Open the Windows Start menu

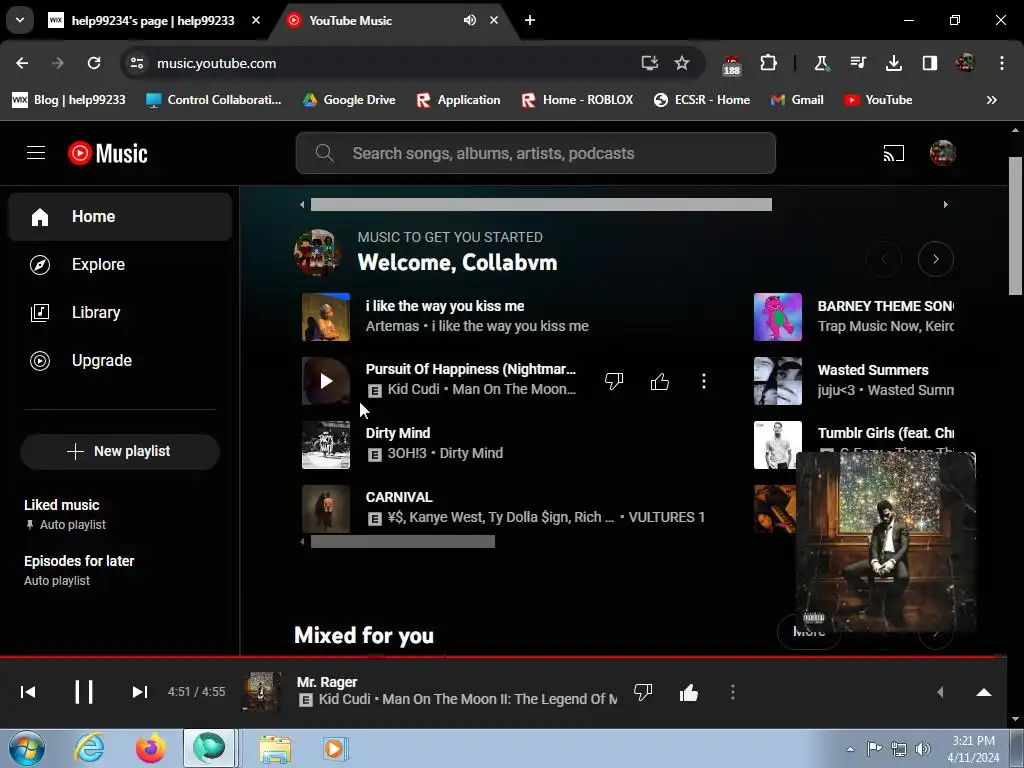pyautogui.click(x=26, y=748)
